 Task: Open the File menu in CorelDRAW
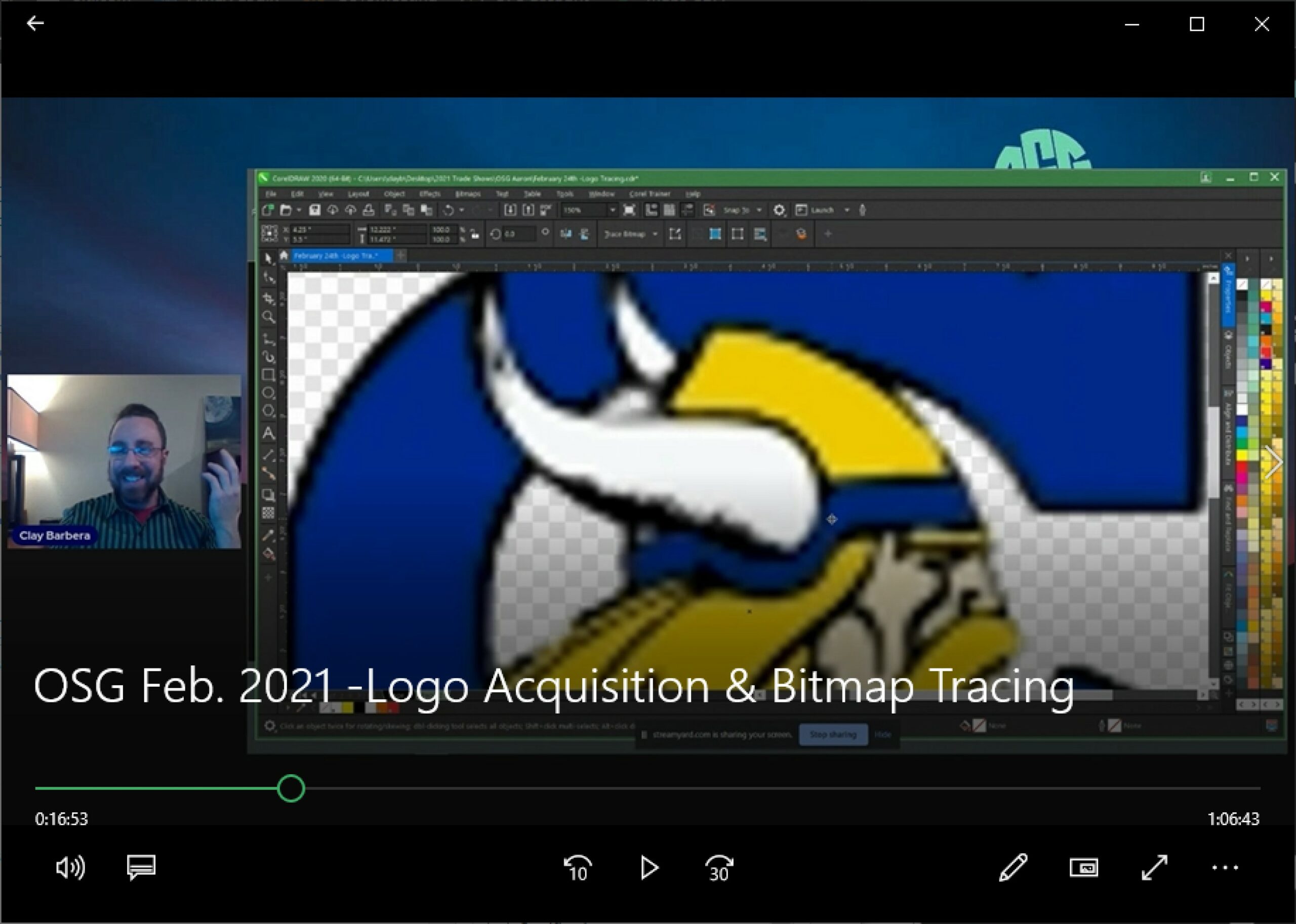click(x=271, y=194)
